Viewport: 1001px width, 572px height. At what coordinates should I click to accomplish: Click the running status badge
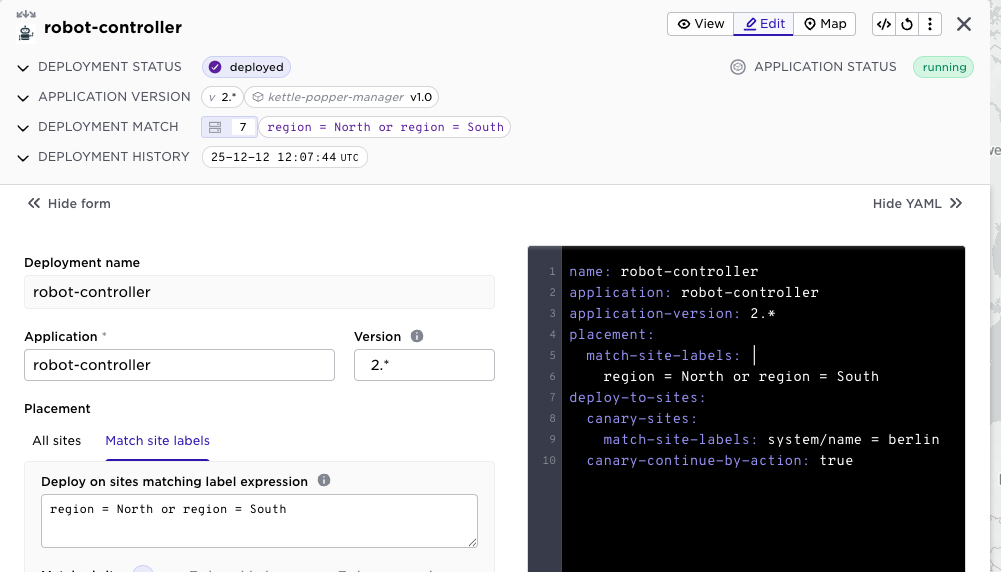[x=944, y=67]
